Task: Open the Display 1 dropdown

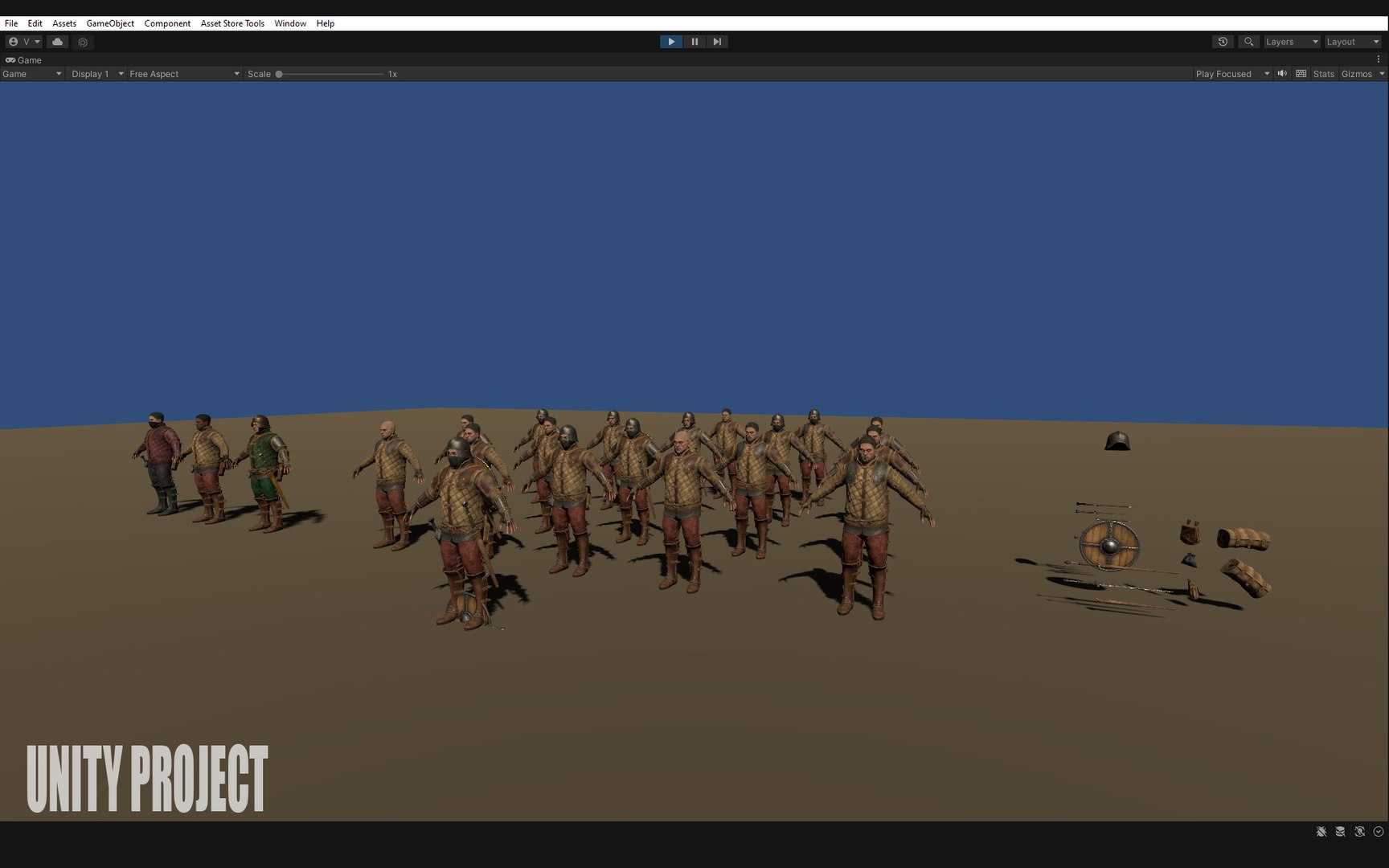Action: pyautogui.click(x=97, y=74)
